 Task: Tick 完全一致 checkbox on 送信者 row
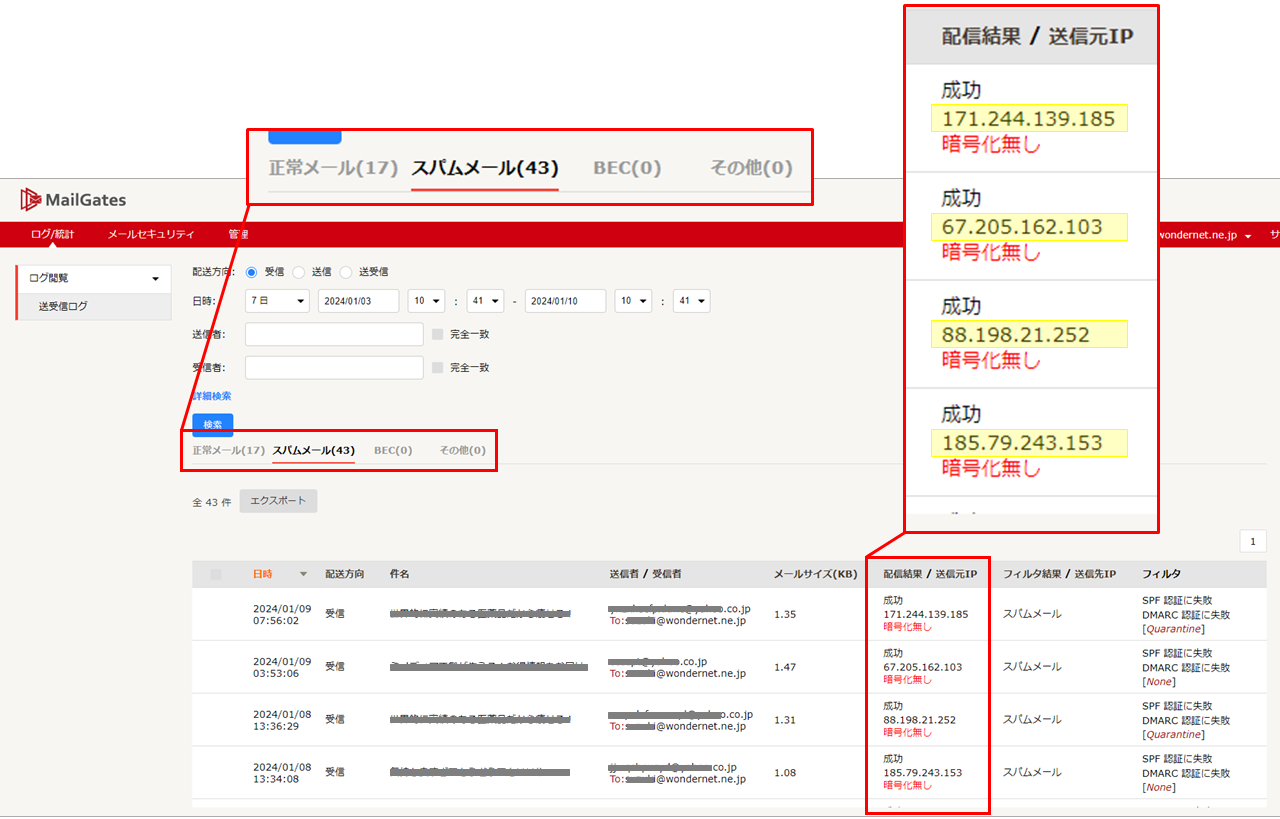tap(437, 334)
